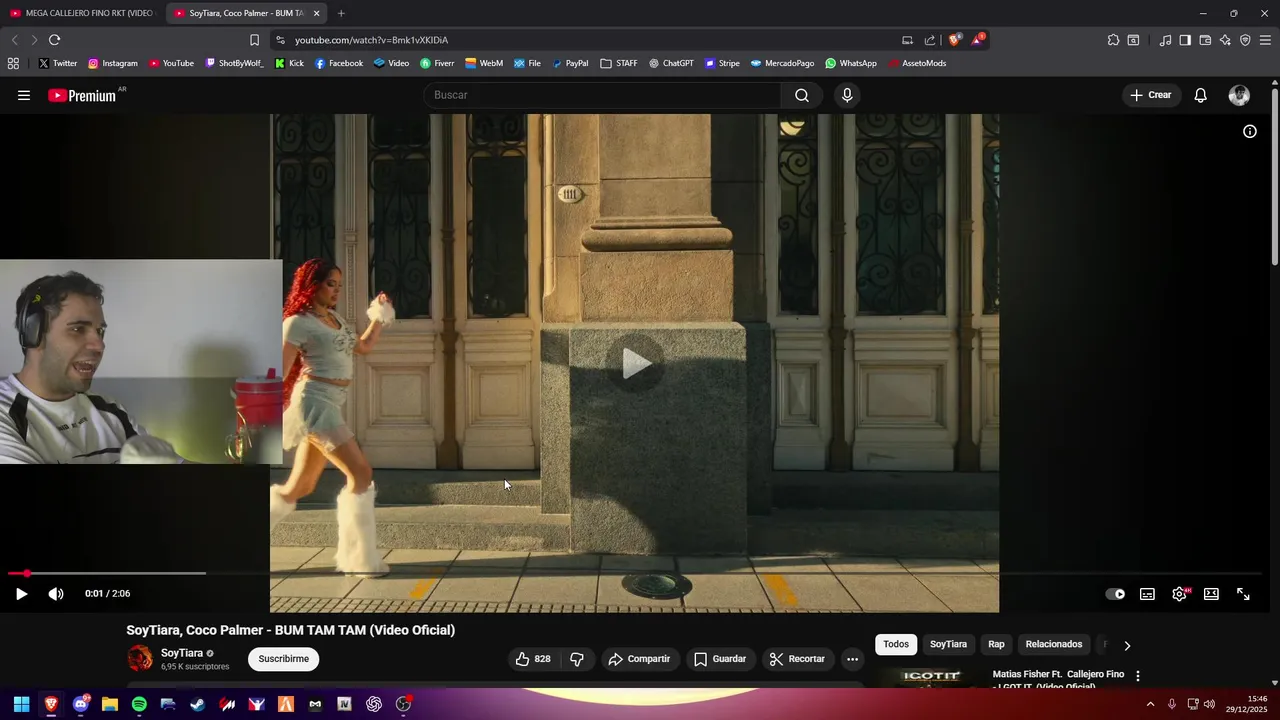Image resolution: width=1280 pixels, height=720 pixels.
Task: Open the STAFF bookmarks folder
Action: 619,63
